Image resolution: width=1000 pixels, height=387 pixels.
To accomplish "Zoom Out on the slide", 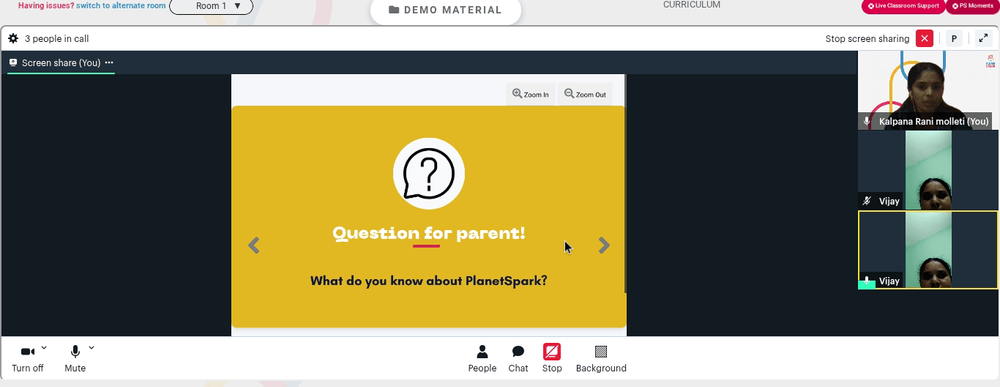I will pos(585,94).
